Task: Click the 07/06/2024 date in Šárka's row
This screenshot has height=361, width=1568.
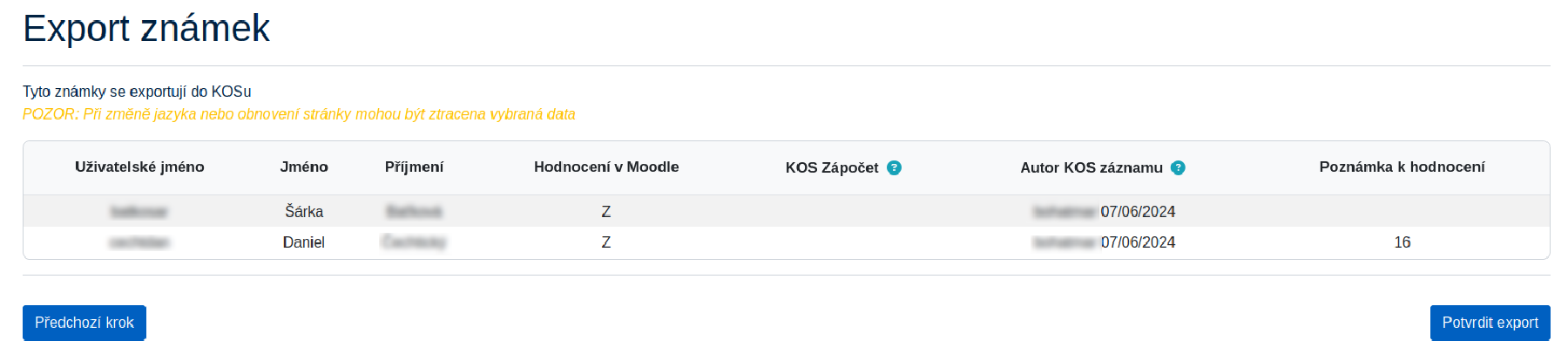Action: coord(1138,212)
